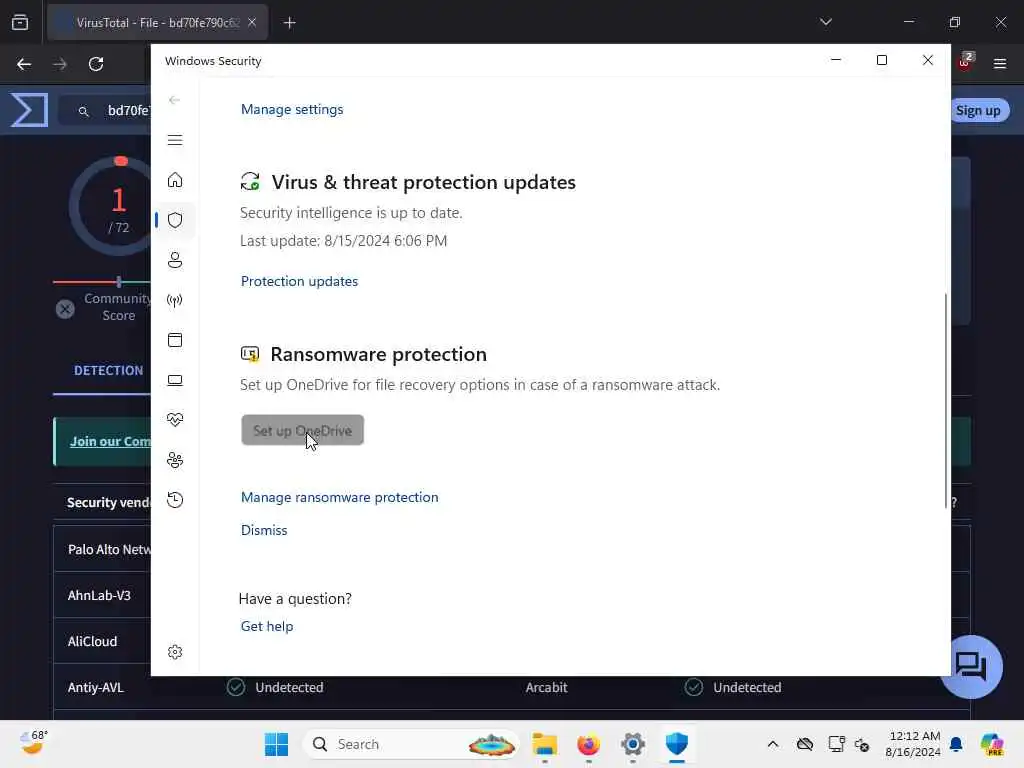Open the Windows Start menu
The width and height of the screenshot is (1024, 768).
[x=276, y=744]
